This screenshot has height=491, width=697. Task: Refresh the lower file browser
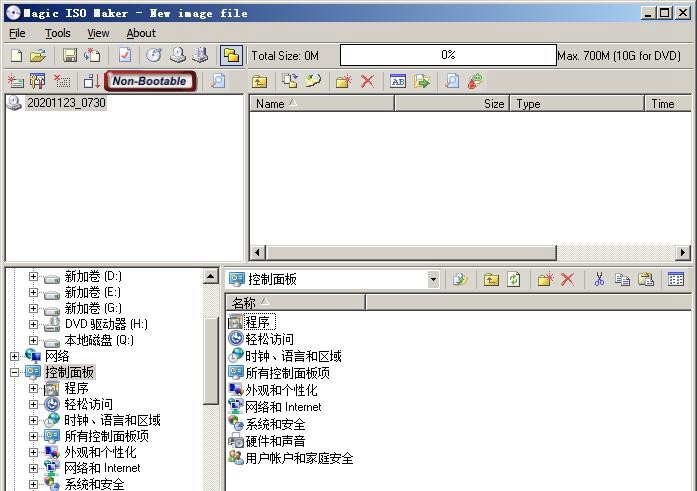click(514, 279)
